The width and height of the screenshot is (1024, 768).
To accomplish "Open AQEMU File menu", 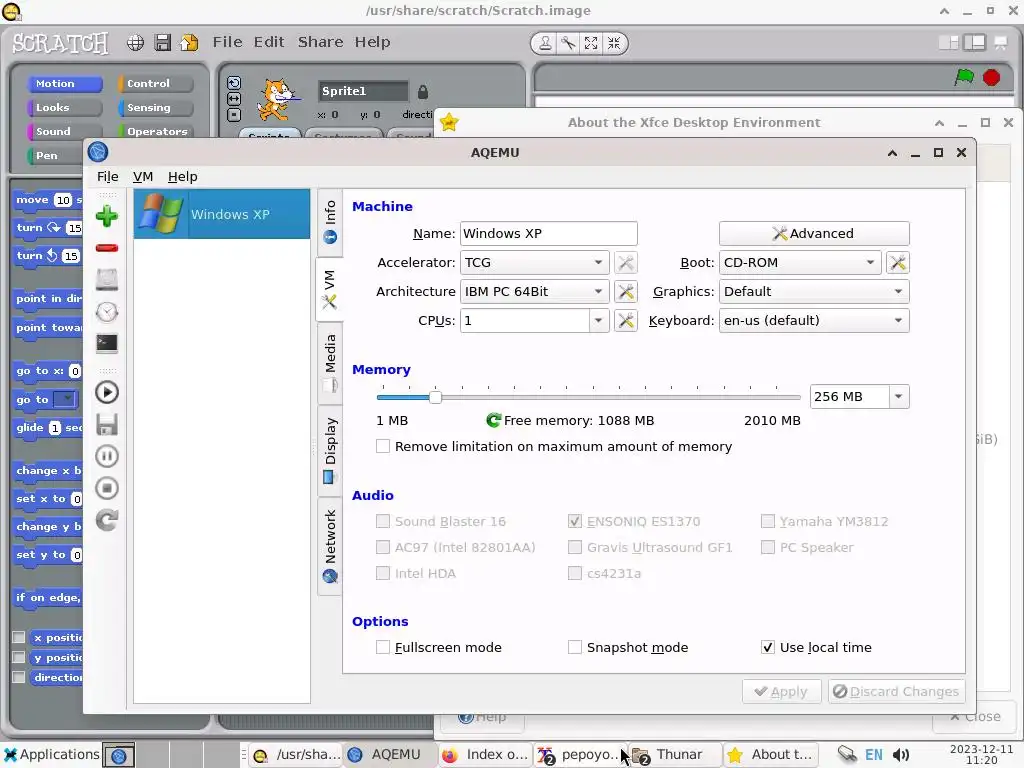I will pos(108,176).
